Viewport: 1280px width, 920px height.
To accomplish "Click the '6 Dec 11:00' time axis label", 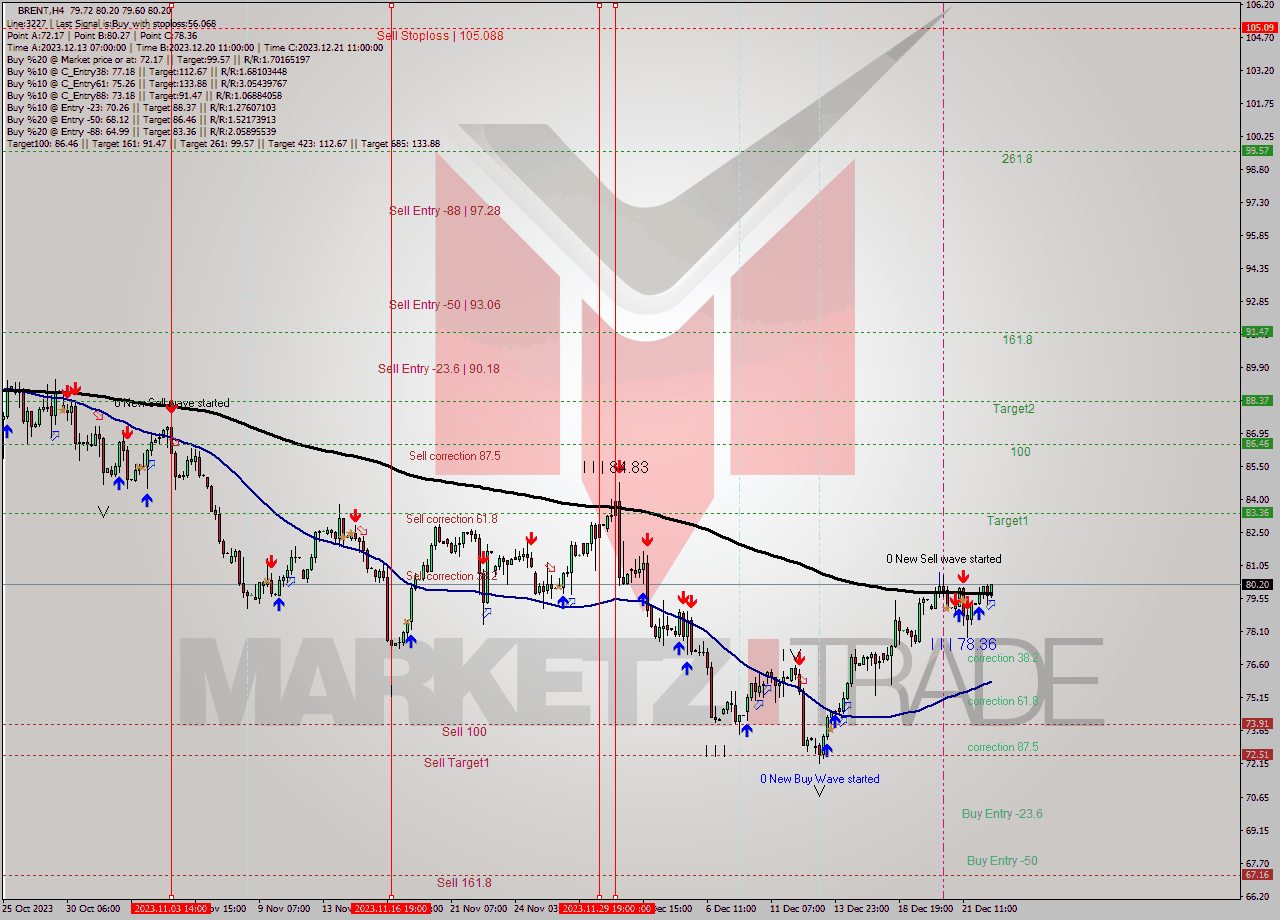I will point(731,909).
